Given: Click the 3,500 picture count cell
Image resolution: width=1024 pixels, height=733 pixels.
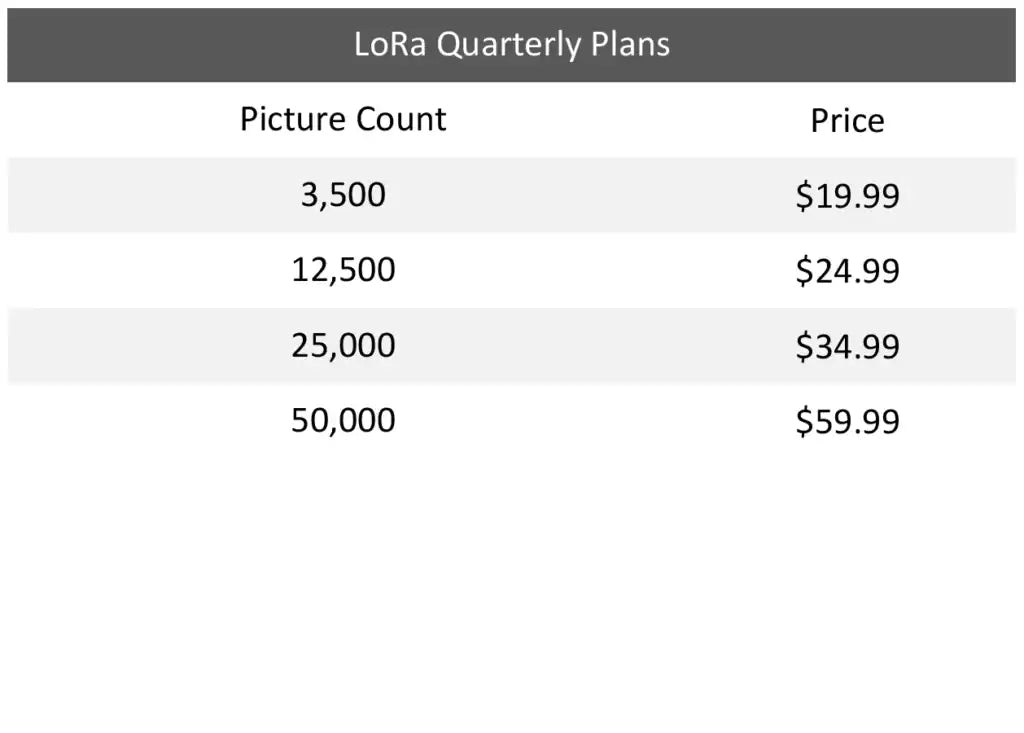Looking at the screenshot, I should [343, 194].
